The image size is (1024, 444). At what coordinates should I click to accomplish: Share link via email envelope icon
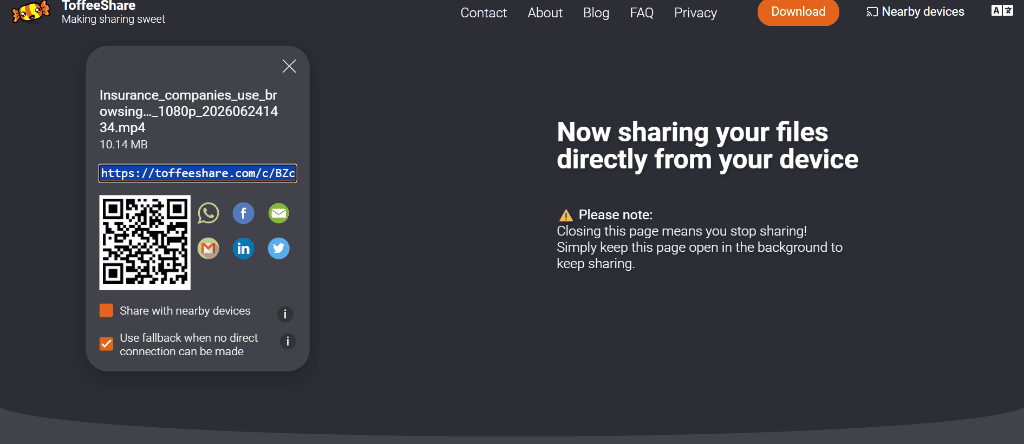[x=279, y=214]
